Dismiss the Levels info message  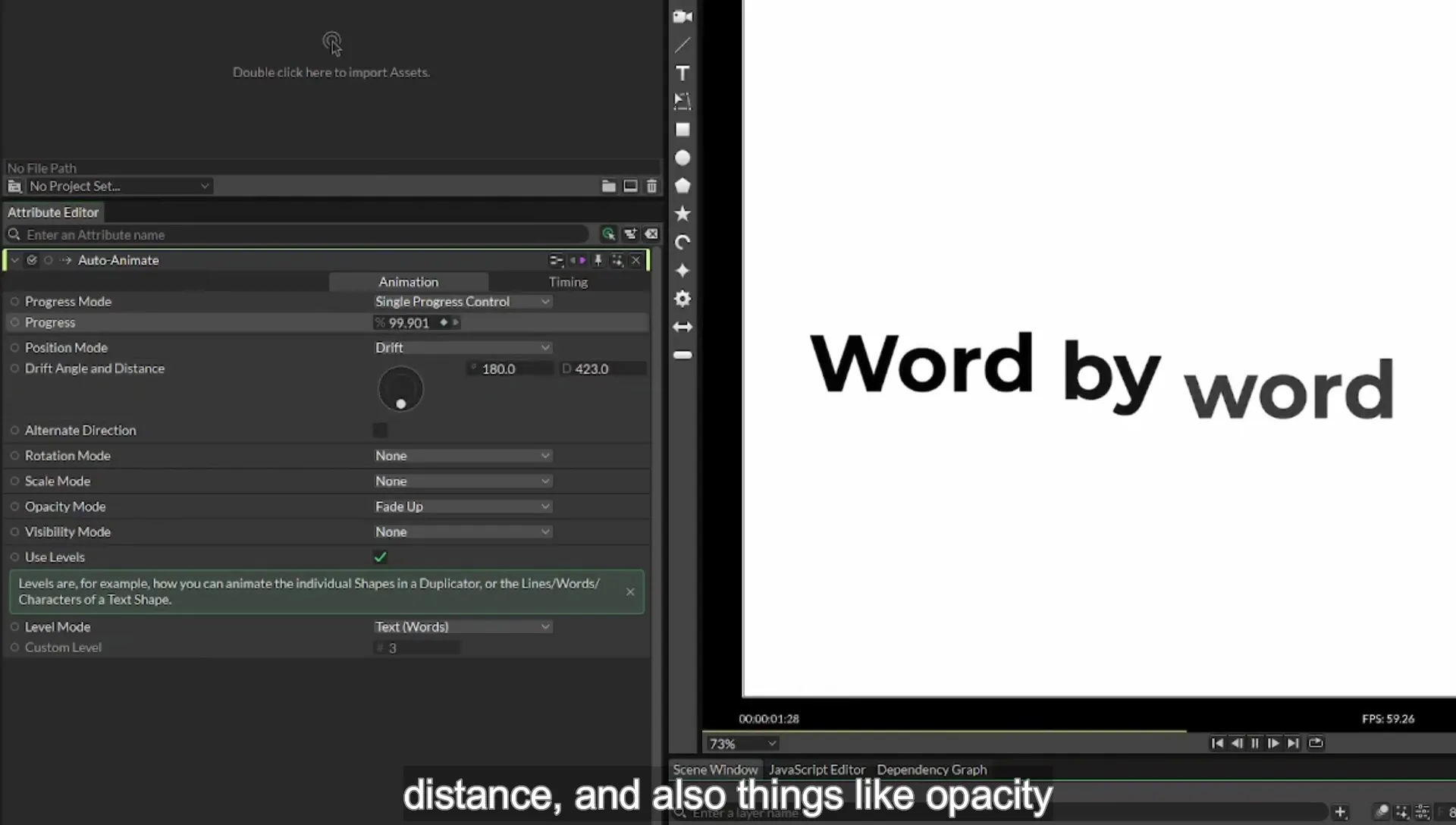pos(630,591)
